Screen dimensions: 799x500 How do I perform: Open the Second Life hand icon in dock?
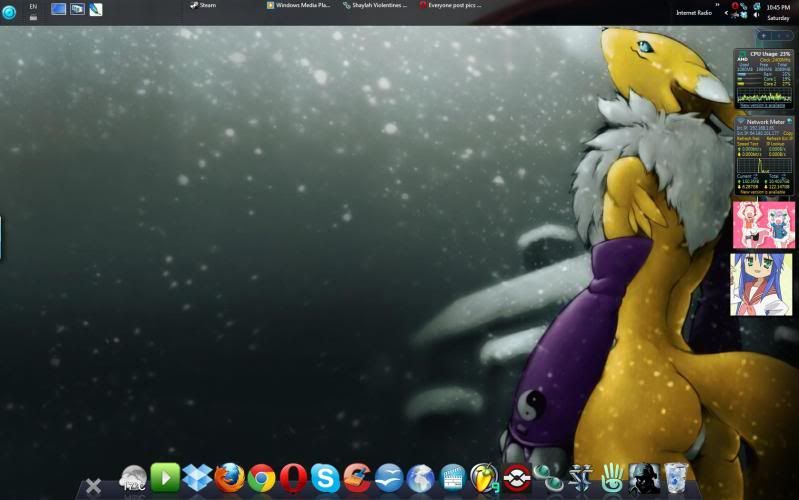click(x=612, y=478)
